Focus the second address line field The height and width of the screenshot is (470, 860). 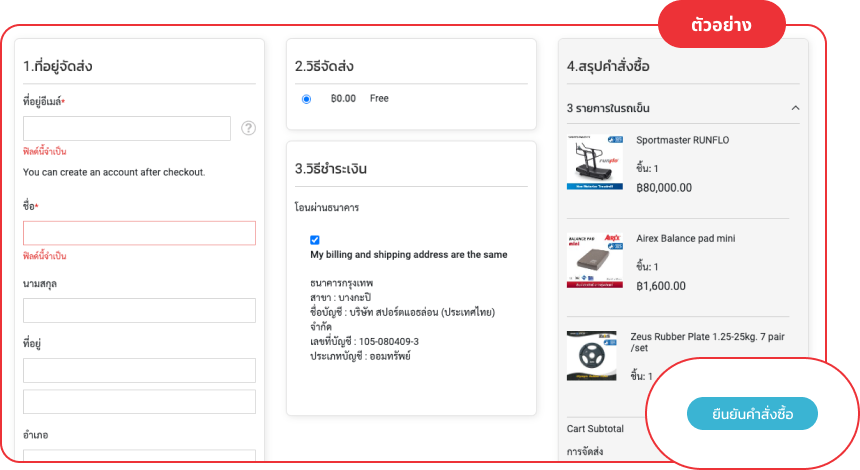pyautogui.click(x=139, y=401)
